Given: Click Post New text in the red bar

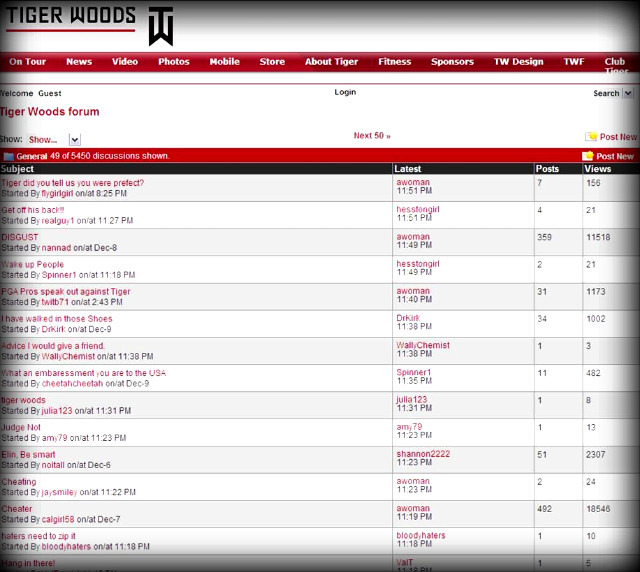Looking at the screenshot, I should pyautogui.click(x=615, y=156).
